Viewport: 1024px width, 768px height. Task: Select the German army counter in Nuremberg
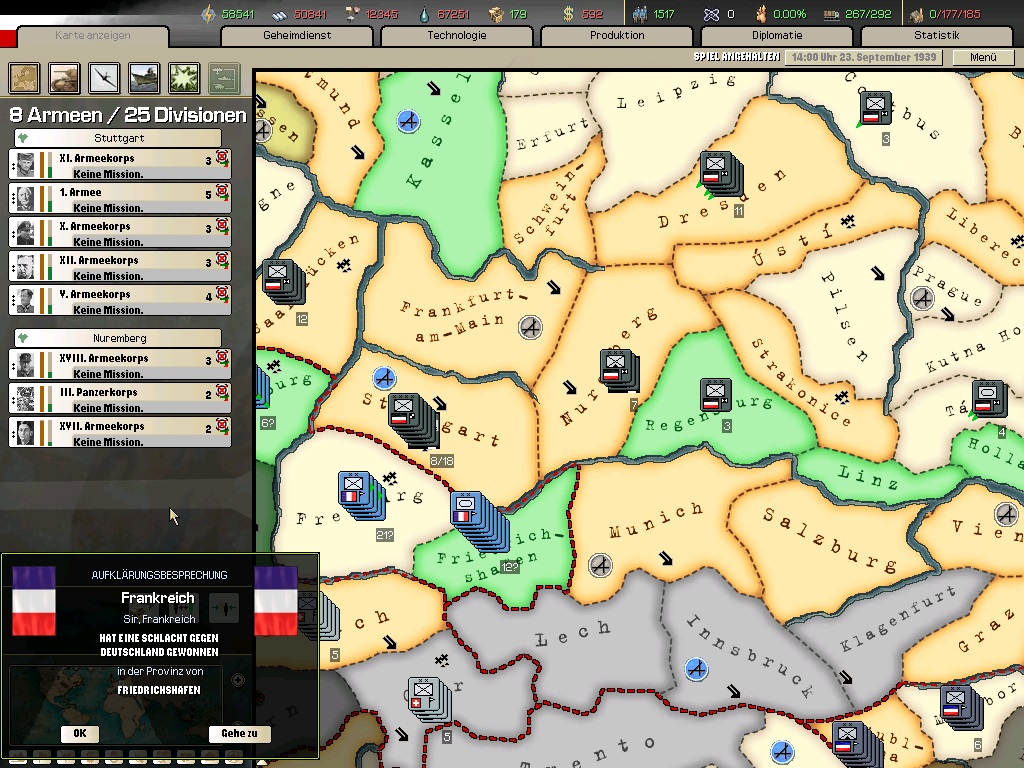pos(619,370)
